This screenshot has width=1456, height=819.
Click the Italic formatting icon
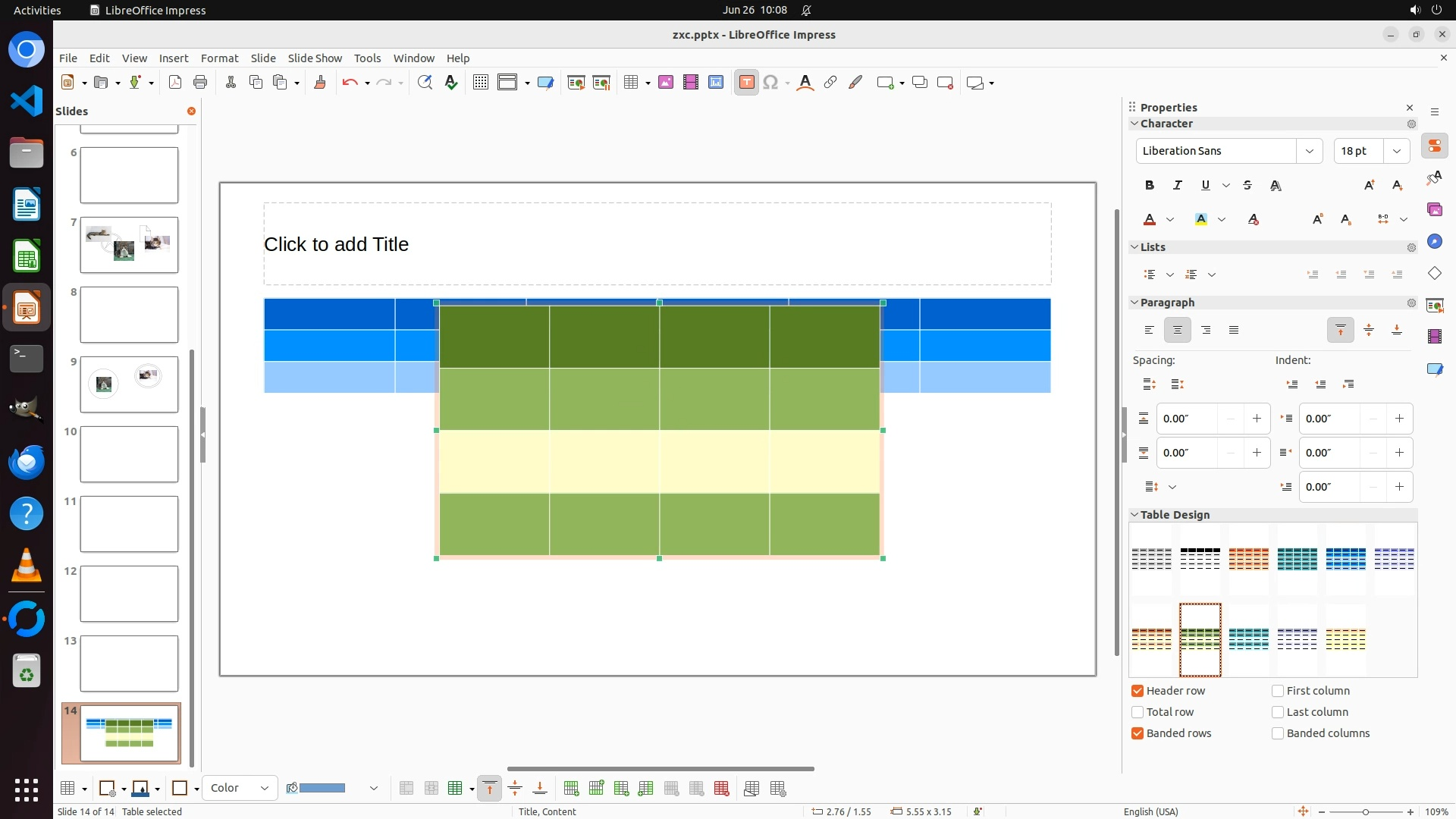tap(1178, 185)
